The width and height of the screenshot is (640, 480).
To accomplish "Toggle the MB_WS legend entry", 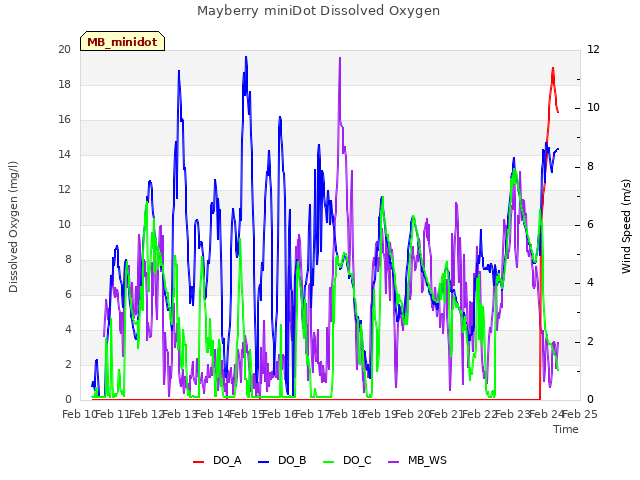I will coord(417,460).
